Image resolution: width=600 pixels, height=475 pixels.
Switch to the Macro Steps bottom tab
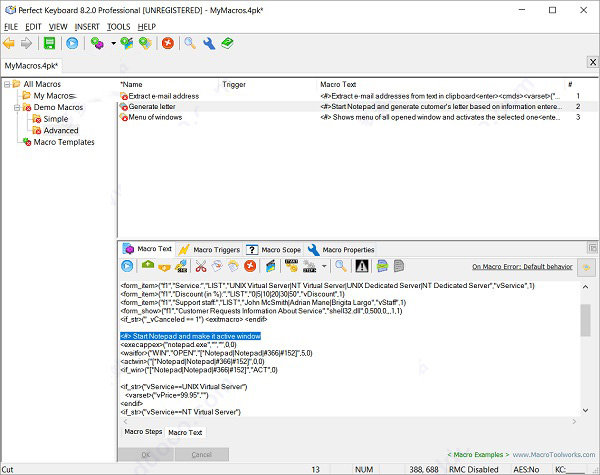(x=143, y=431)
